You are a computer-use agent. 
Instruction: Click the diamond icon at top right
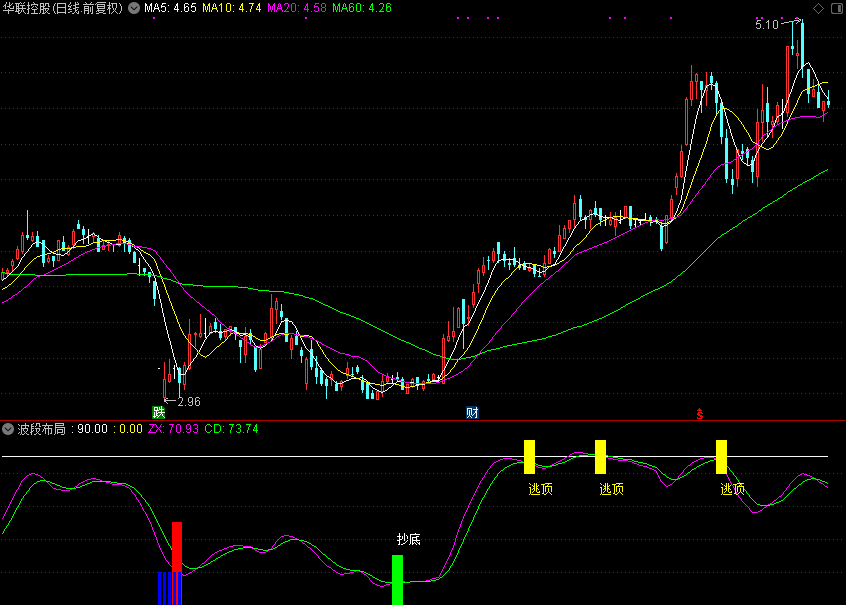818,8
